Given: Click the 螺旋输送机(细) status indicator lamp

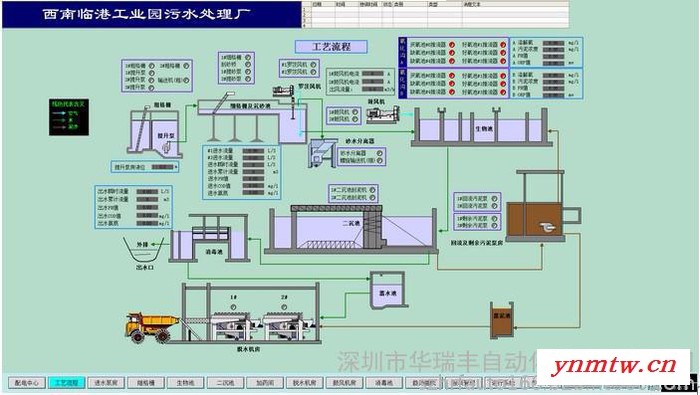Looking at the screenshot, I should coord(379,161).
